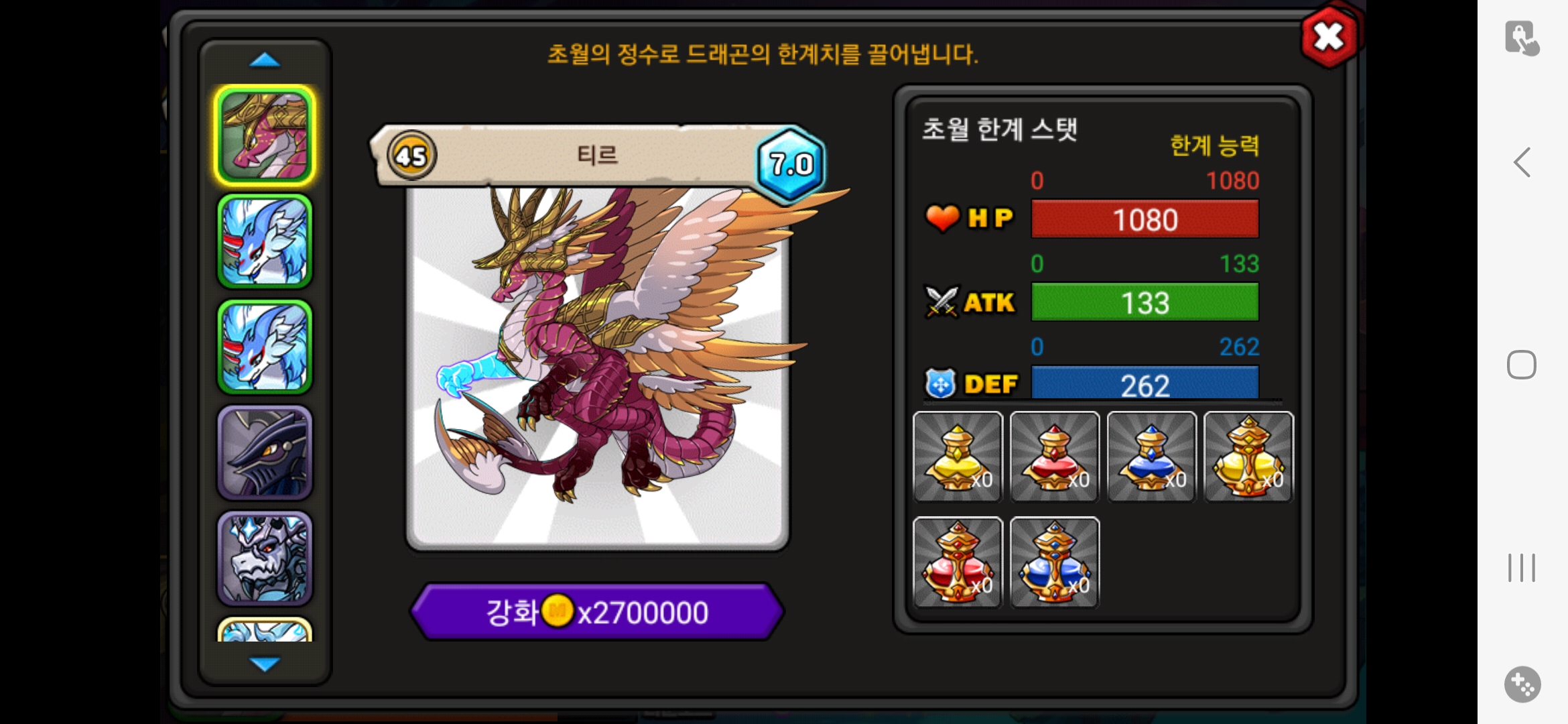Tap the Android home square button
This screenshot has width=1568, height=724.
[x=1522, y=365]
